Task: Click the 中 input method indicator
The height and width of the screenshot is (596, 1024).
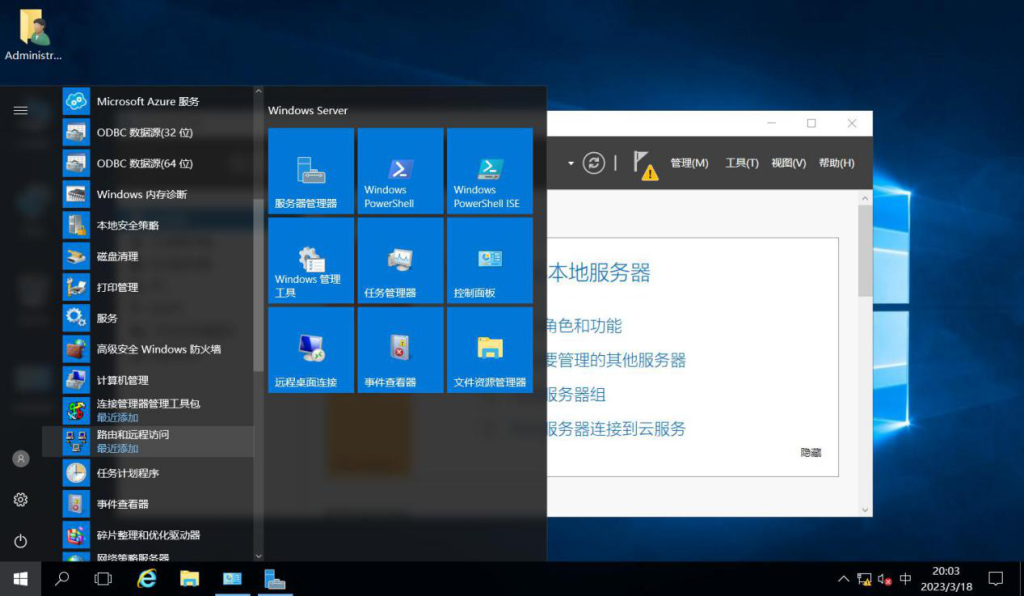Action: tap(905, 579)
